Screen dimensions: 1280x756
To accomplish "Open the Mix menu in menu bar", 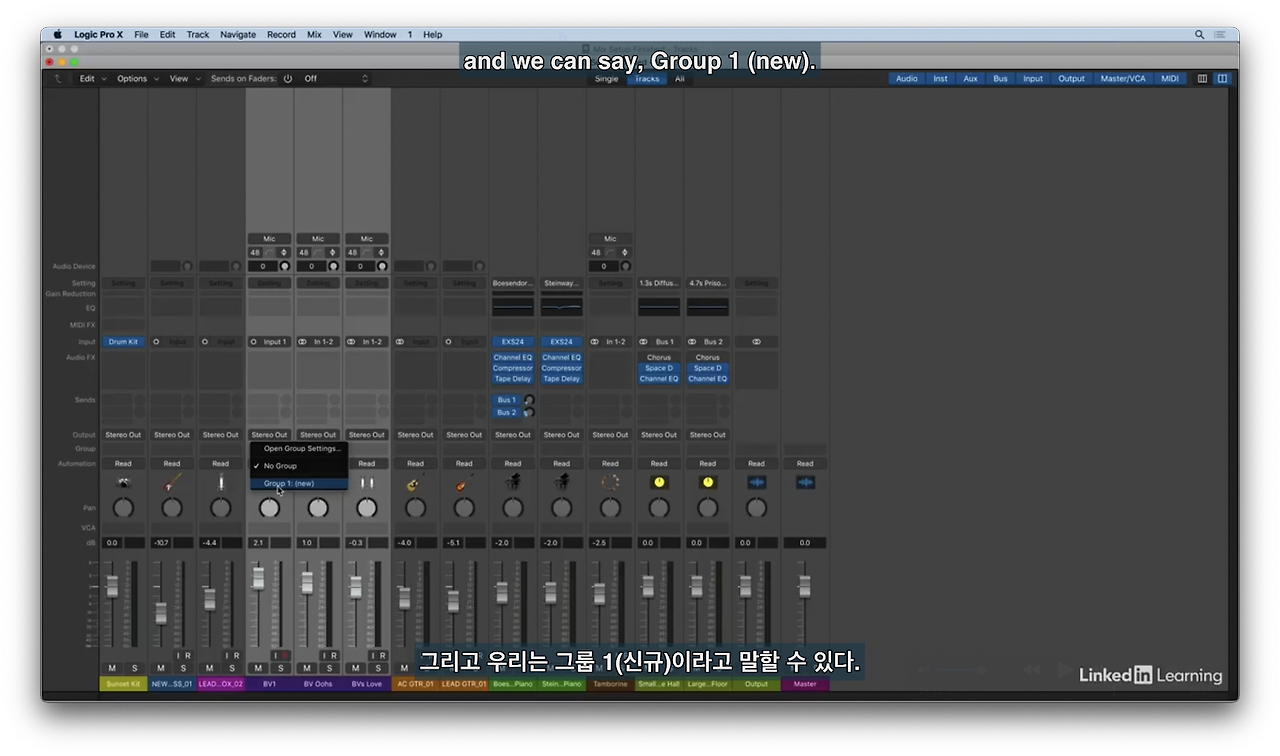I will pyautogui.click(x=314, y=34).
